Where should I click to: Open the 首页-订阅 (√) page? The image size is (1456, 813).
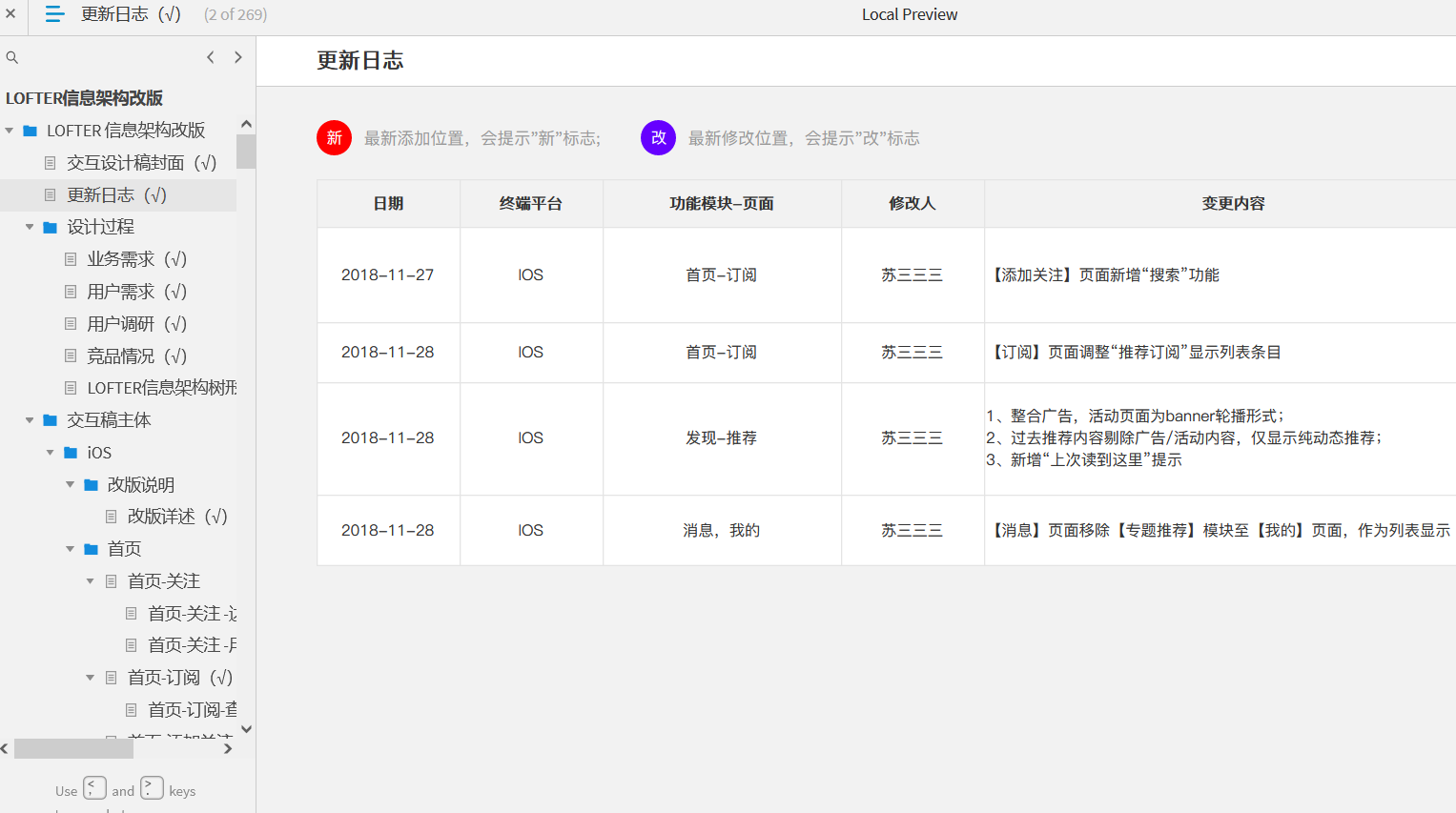click(180, 678)
